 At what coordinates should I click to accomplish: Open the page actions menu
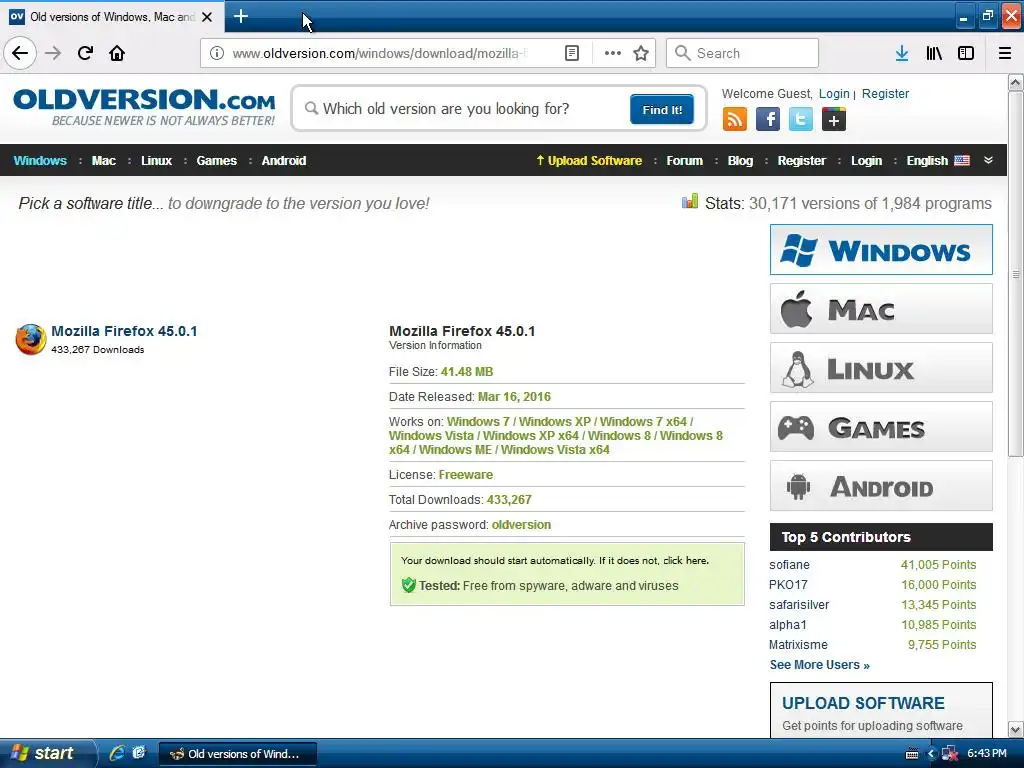tap(613, 53)
